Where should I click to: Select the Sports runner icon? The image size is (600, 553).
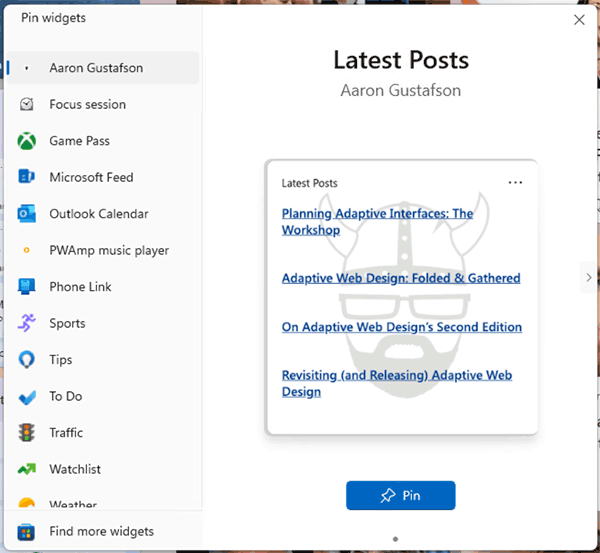(27, 323)
